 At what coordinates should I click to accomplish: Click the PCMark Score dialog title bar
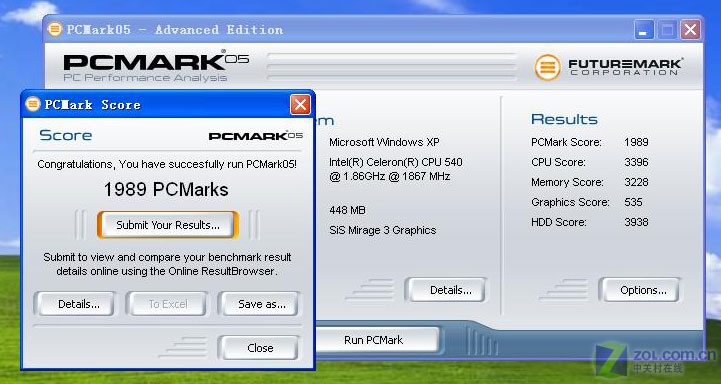168,105
